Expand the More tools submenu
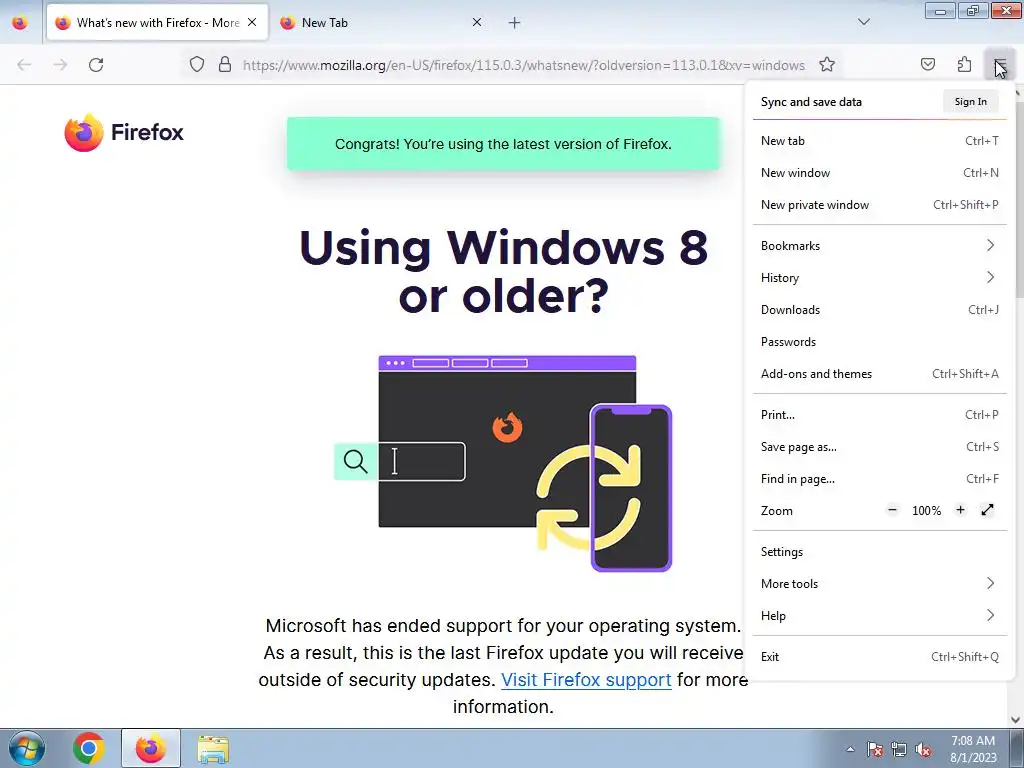The width and height of the screenshot is (1024, 768). (x=880, y=584)
